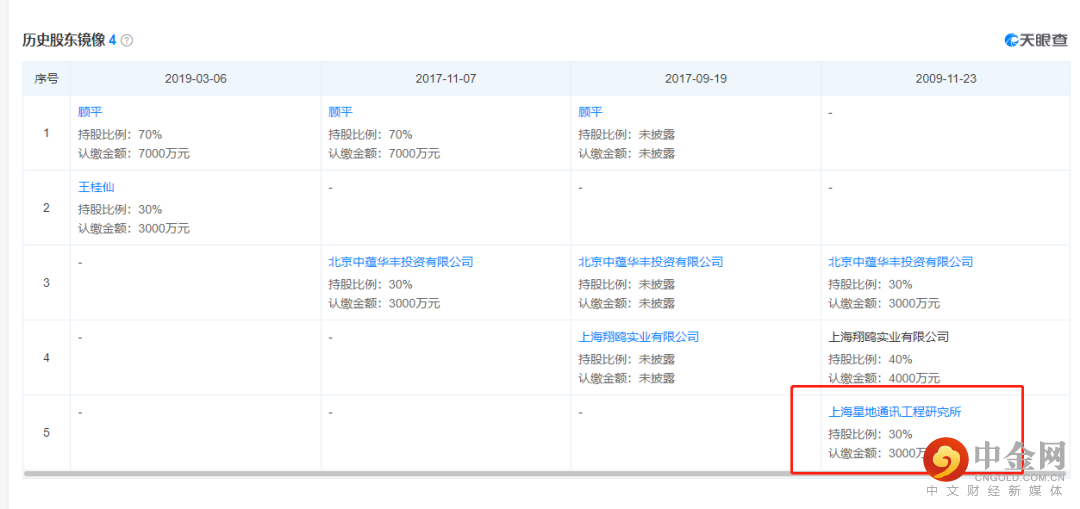
Task: Click 认缴金额：4000万元 in row 4
Action: tap(884, 378)
